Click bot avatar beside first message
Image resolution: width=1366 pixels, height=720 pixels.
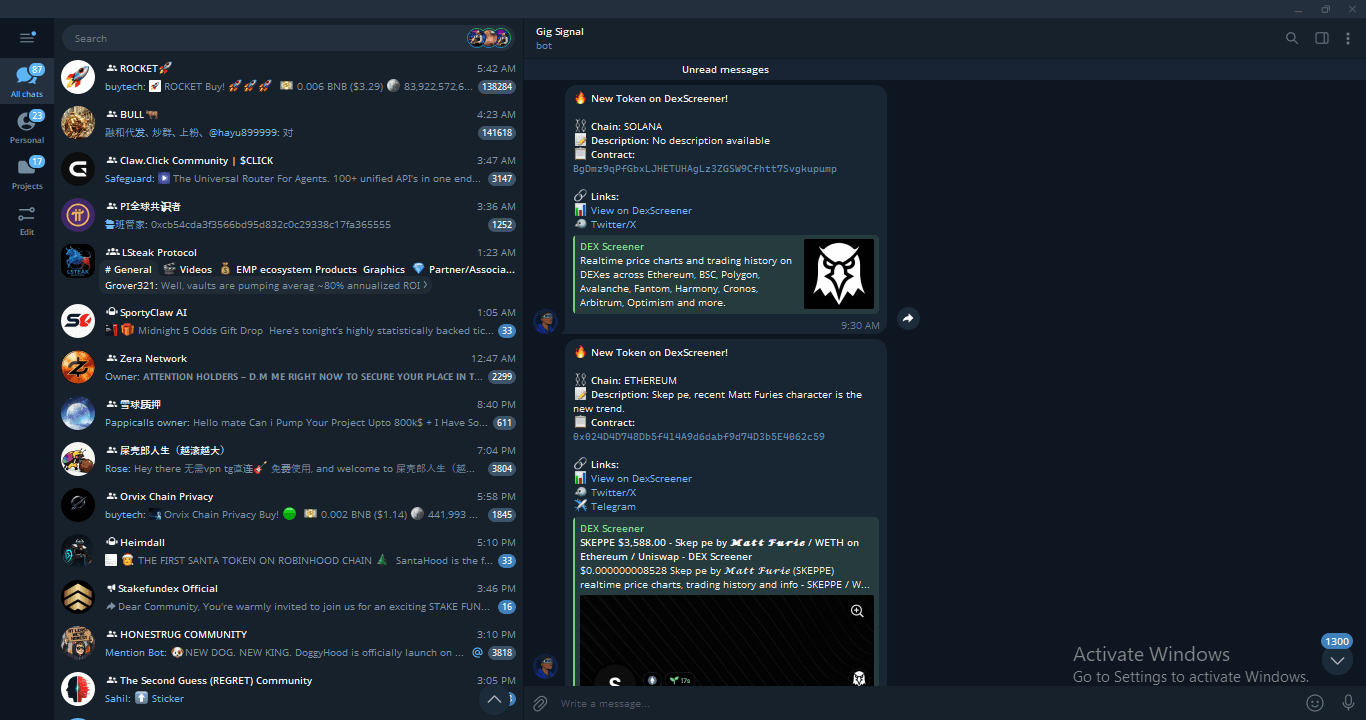pos(545,321)
